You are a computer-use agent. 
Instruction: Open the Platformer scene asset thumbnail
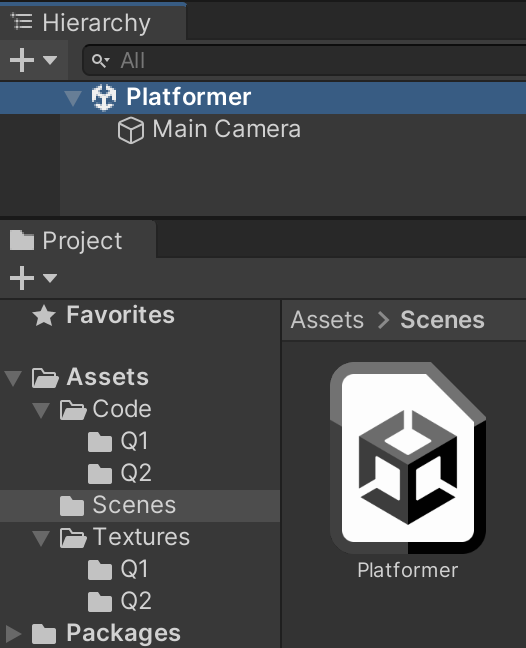(x=408, y=458)
